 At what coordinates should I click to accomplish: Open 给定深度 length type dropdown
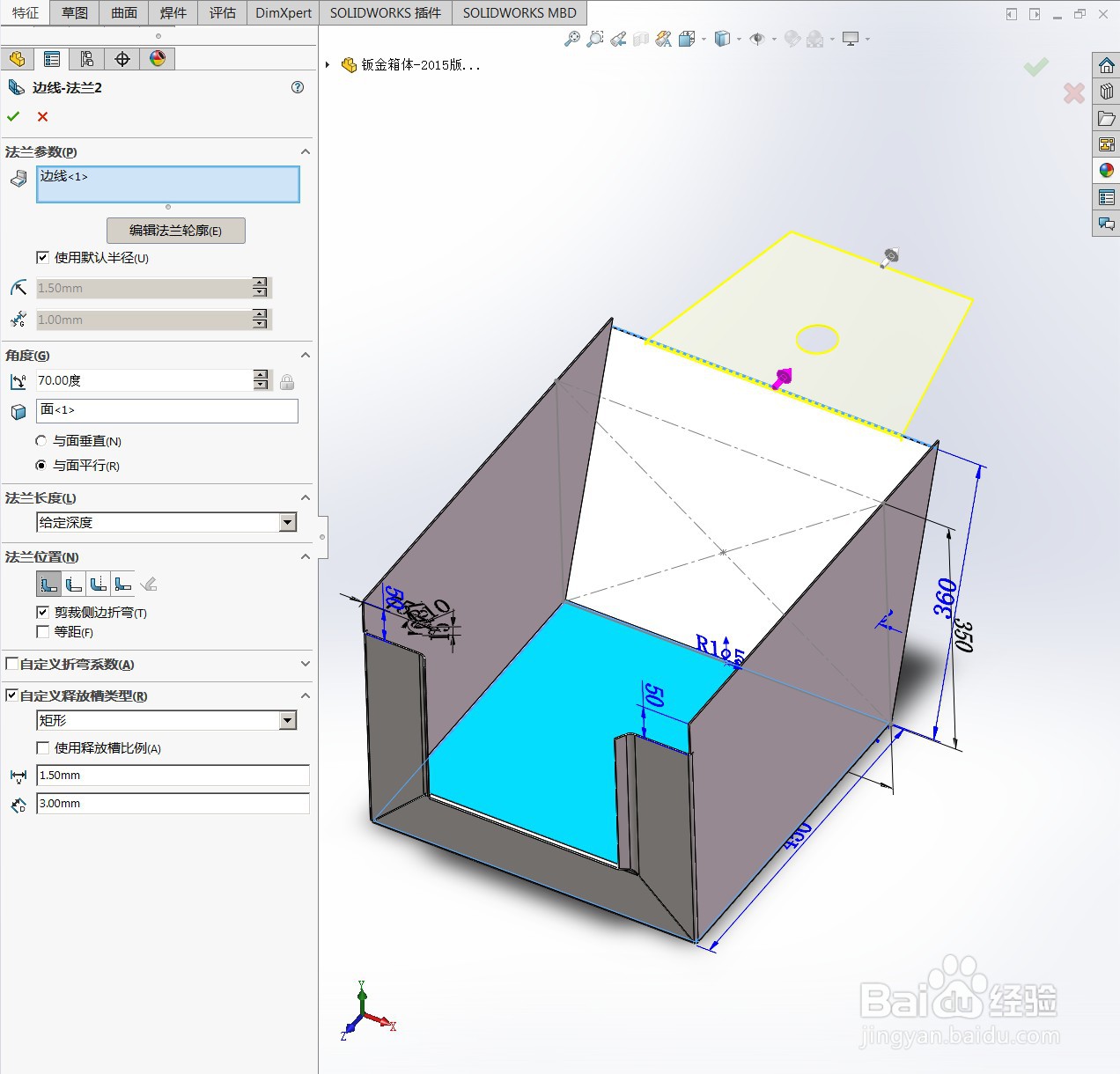click(288, 522)
